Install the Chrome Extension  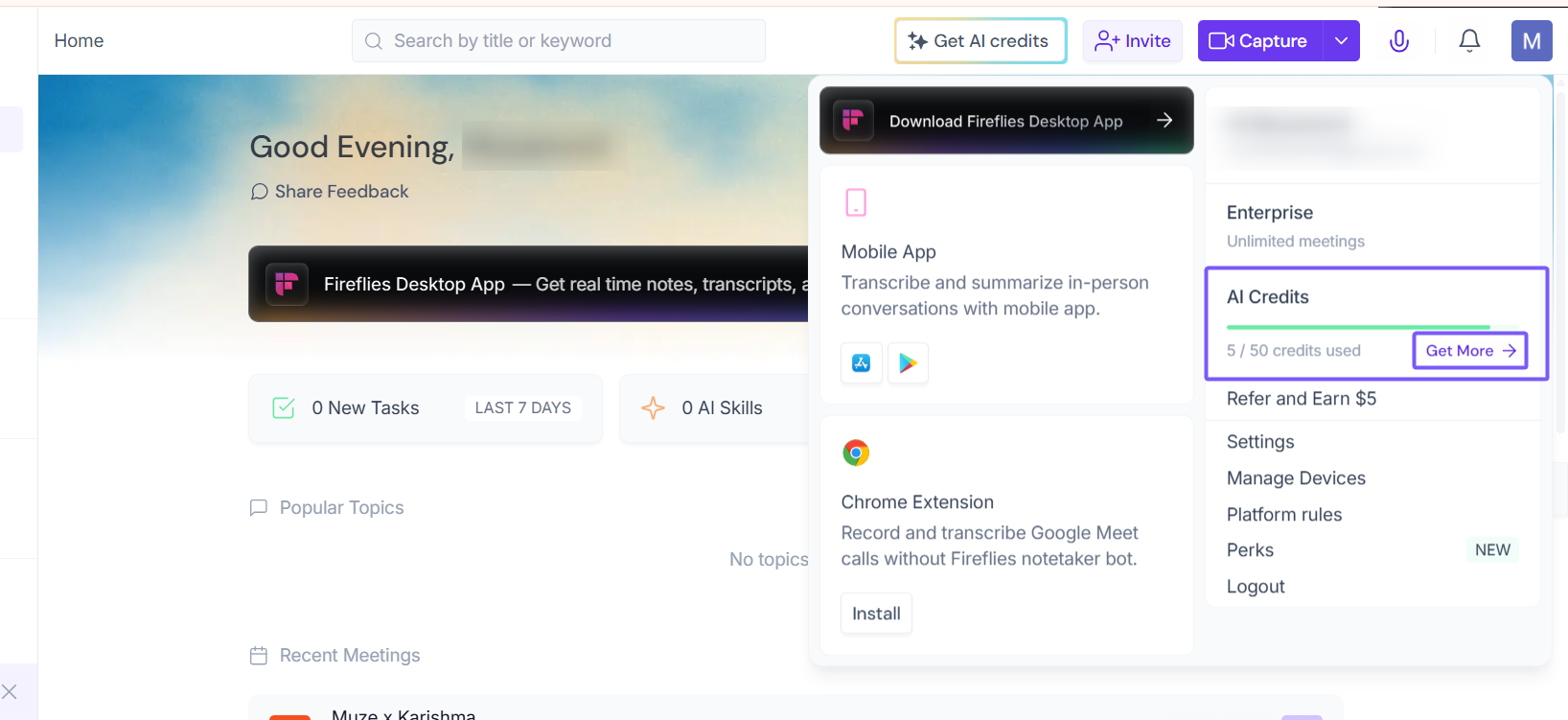[x=876, y=614]
